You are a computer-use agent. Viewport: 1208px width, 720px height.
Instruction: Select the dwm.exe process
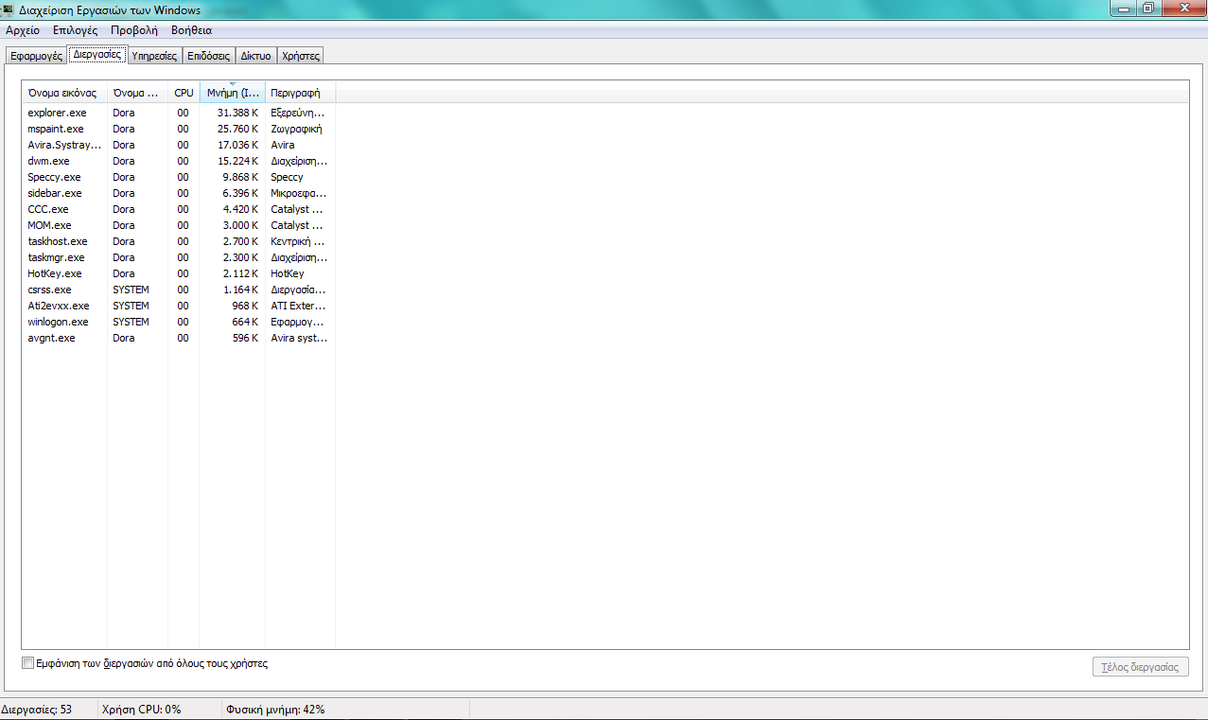[180, 161]
